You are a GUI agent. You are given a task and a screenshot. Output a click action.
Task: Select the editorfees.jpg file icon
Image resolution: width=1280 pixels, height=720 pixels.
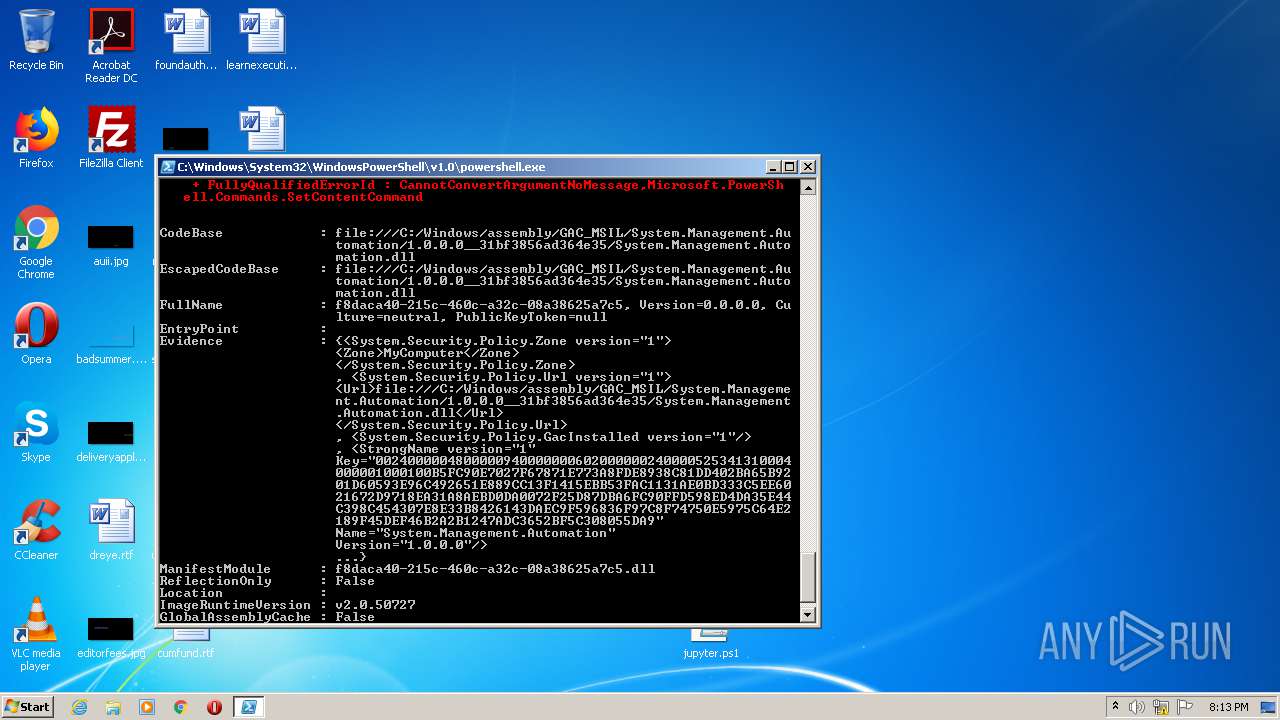(x=111, y=636)
